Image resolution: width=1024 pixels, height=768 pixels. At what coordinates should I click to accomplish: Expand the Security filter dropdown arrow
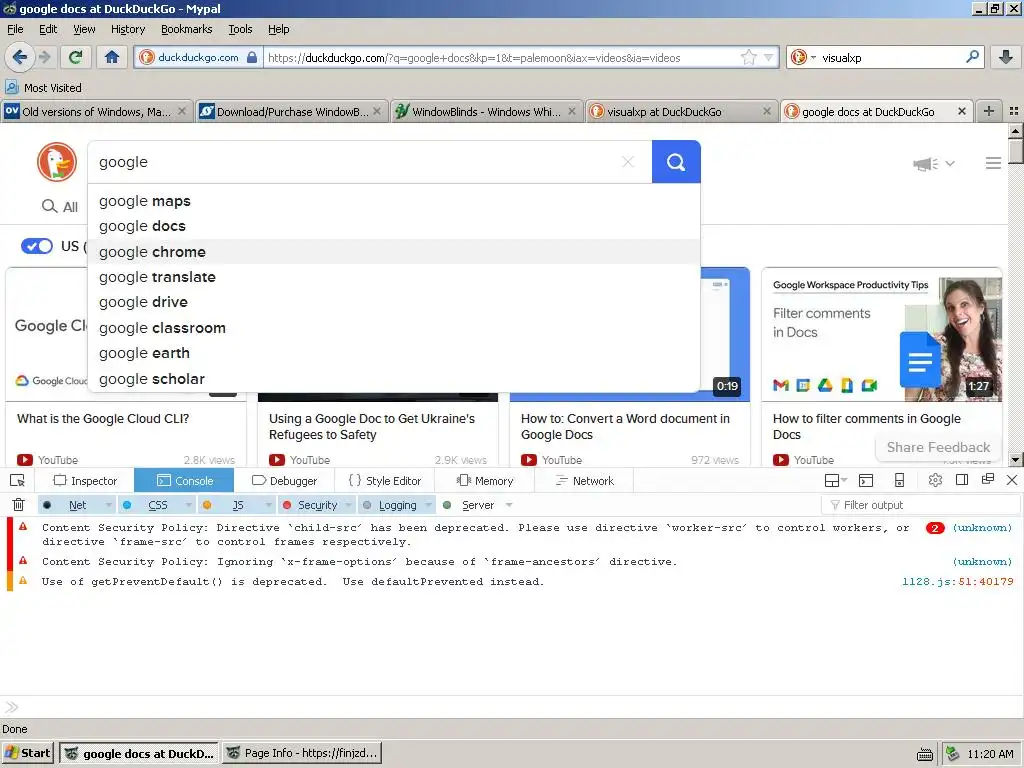pyautogui.click(x=349, y=505)
